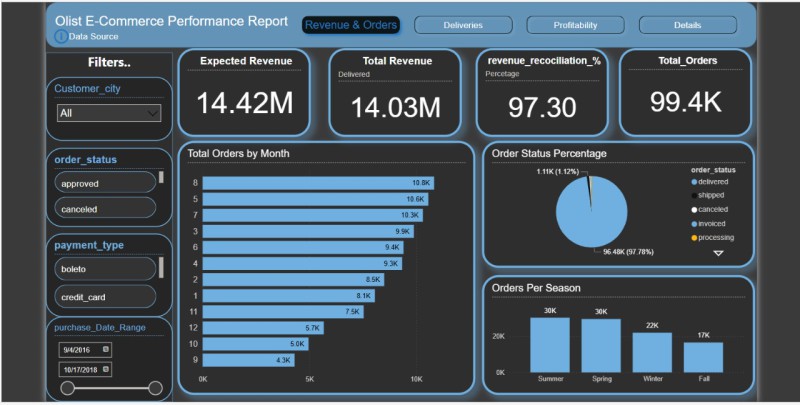Click the shipped legend marker
This screenshot has width=800, height=405.
coord(694,195)
